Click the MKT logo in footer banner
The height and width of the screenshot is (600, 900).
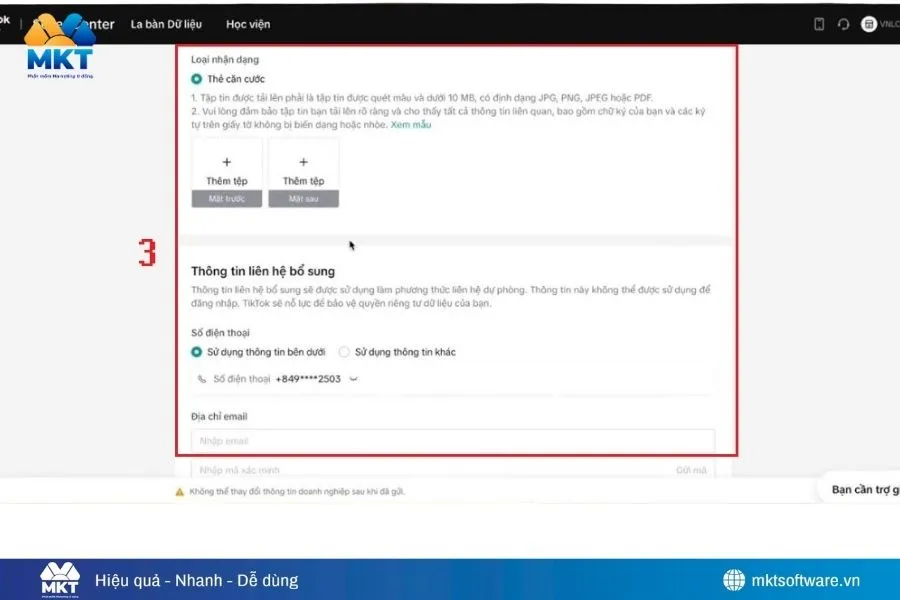coord(59,580)
